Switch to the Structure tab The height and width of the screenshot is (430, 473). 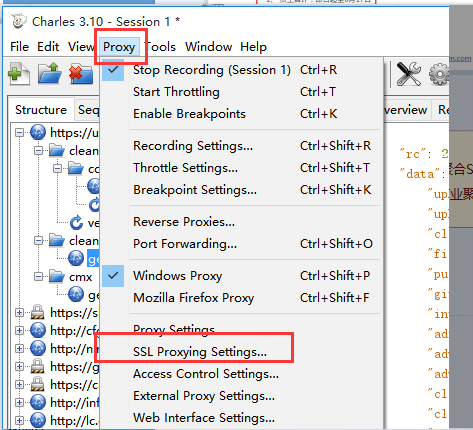pos(41,110)
